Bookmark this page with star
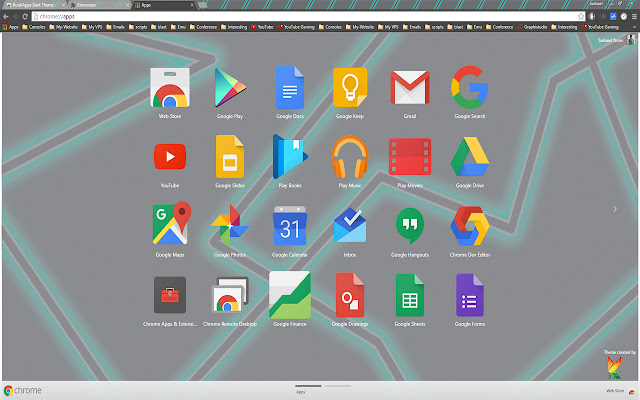640x400 pixels. coord(581,16)
